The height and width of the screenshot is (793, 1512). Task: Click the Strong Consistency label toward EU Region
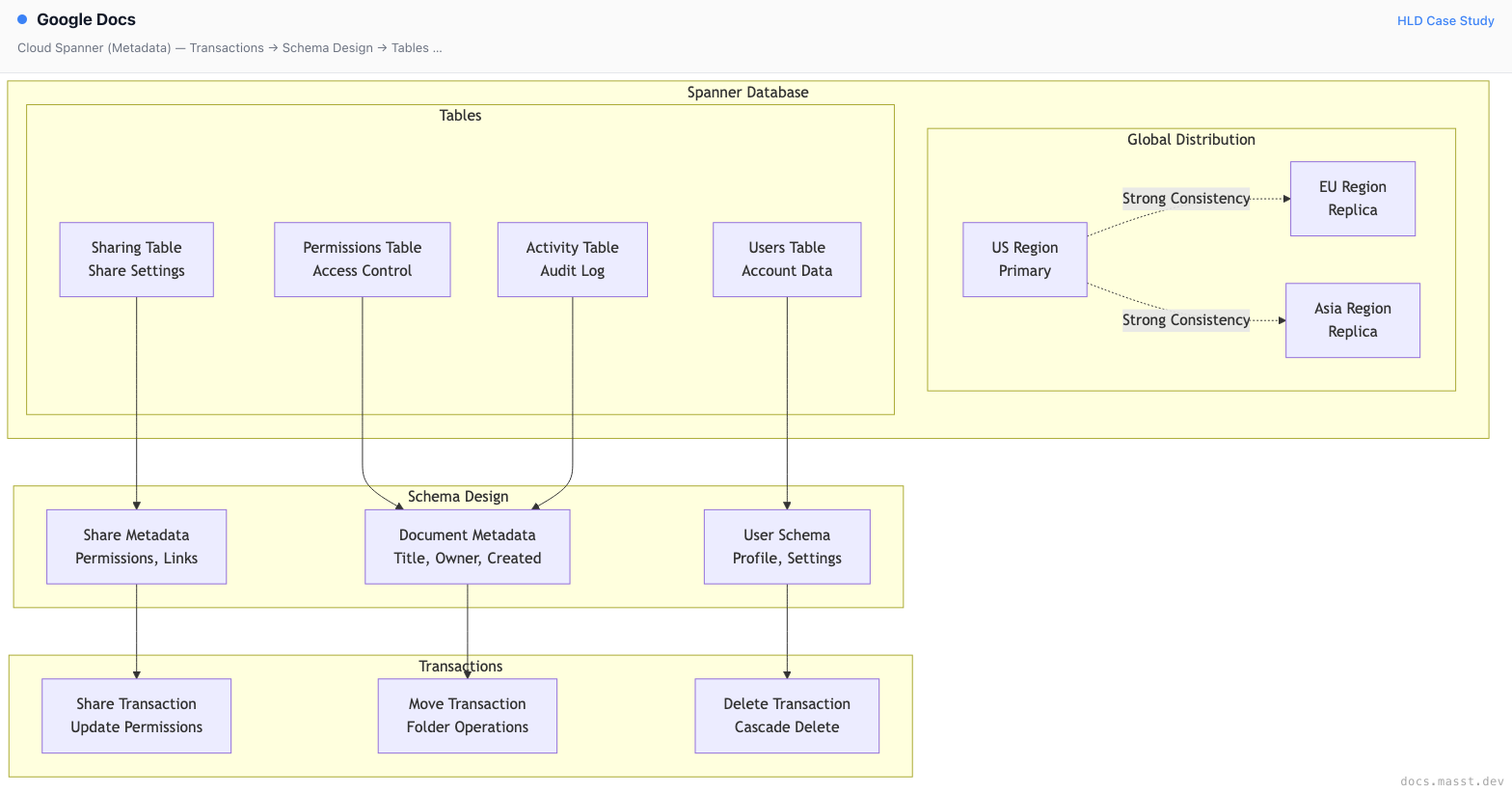(1186, 199)
